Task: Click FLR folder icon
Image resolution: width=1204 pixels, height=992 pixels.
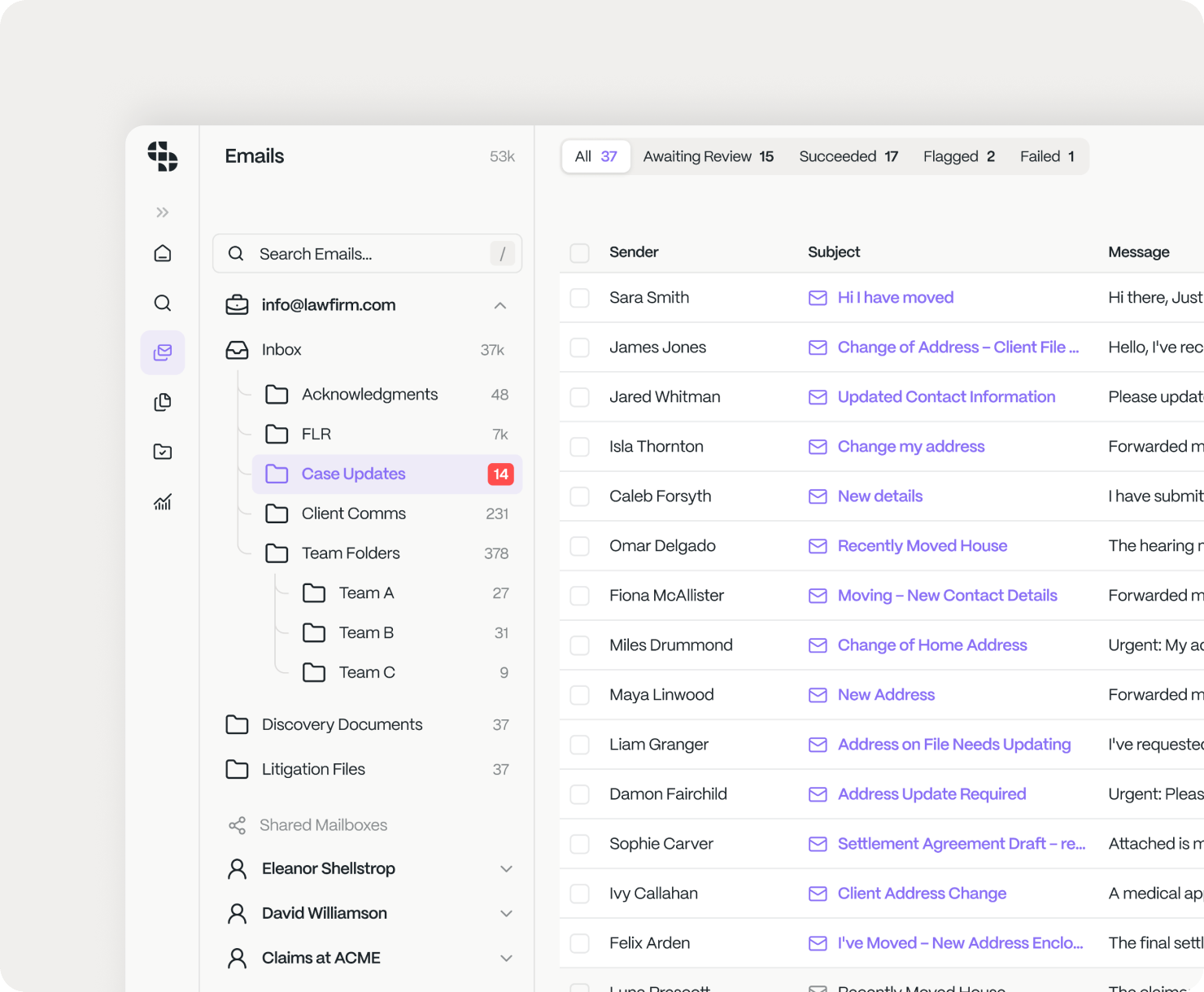Action: pyautogui.click(x=277, y=434)
